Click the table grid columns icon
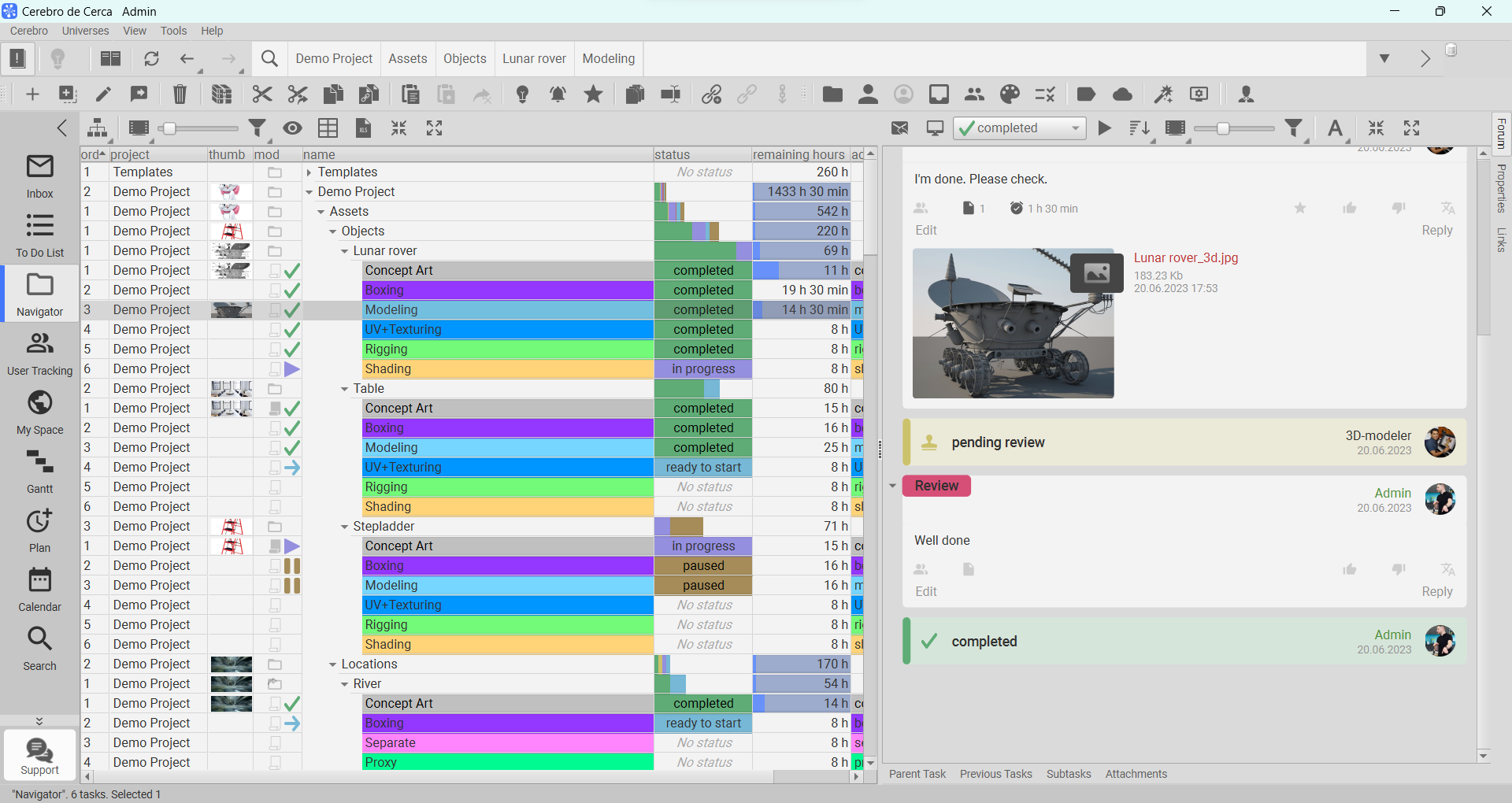 click(x=328, y=128)
